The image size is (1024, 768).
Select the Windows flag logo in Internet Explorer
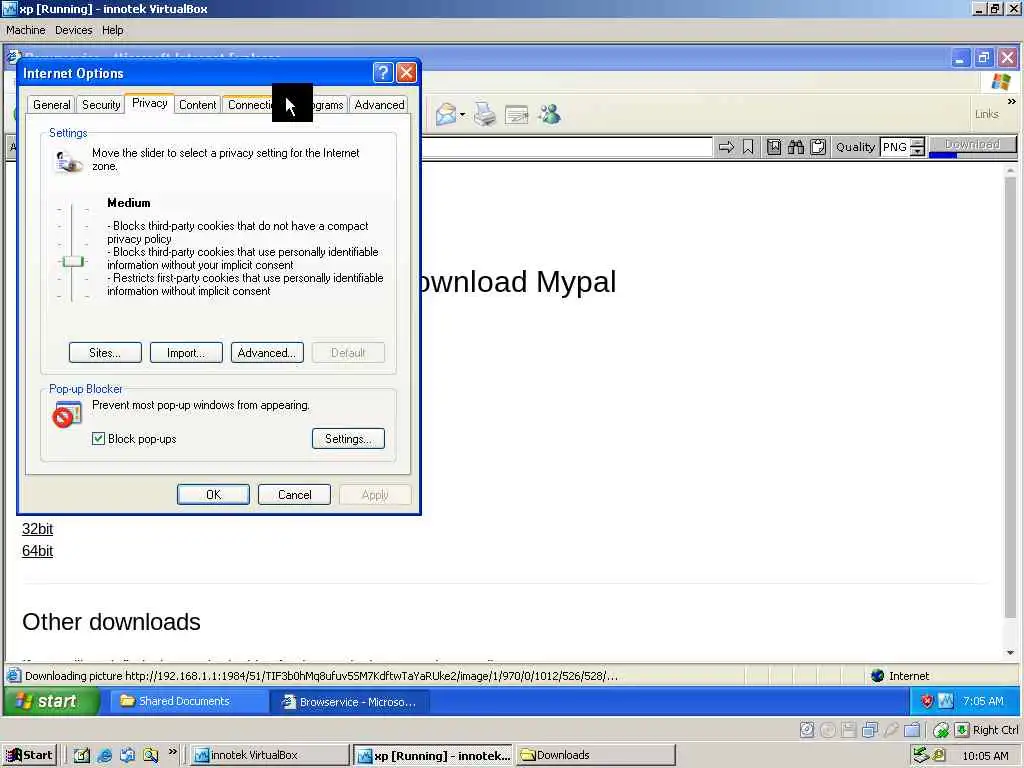click(x=1000, y=82)
